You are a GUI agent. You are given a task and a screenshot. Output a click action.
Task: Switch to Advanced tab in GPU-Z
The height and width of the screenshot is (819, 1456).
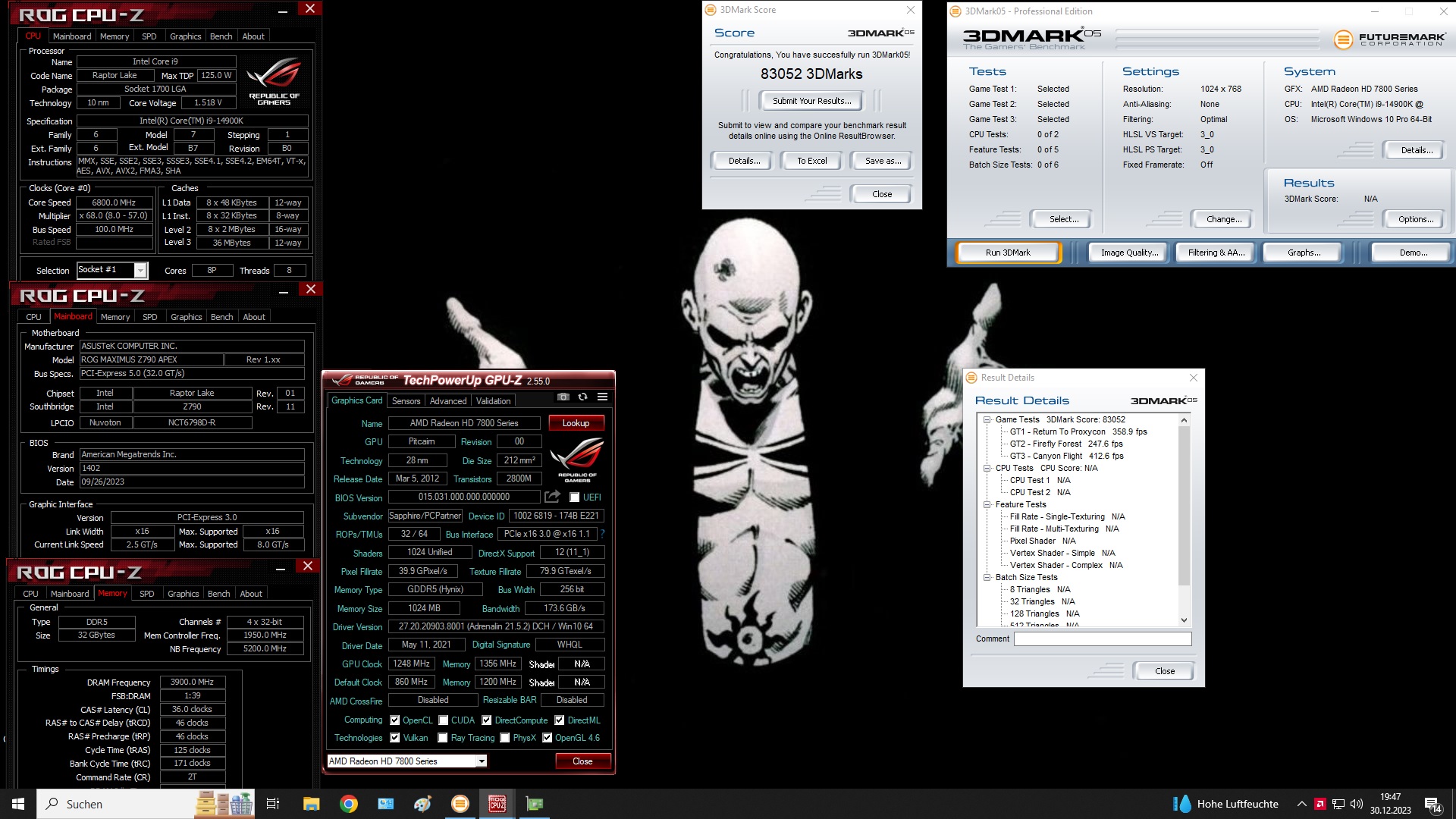click(448, 401)
